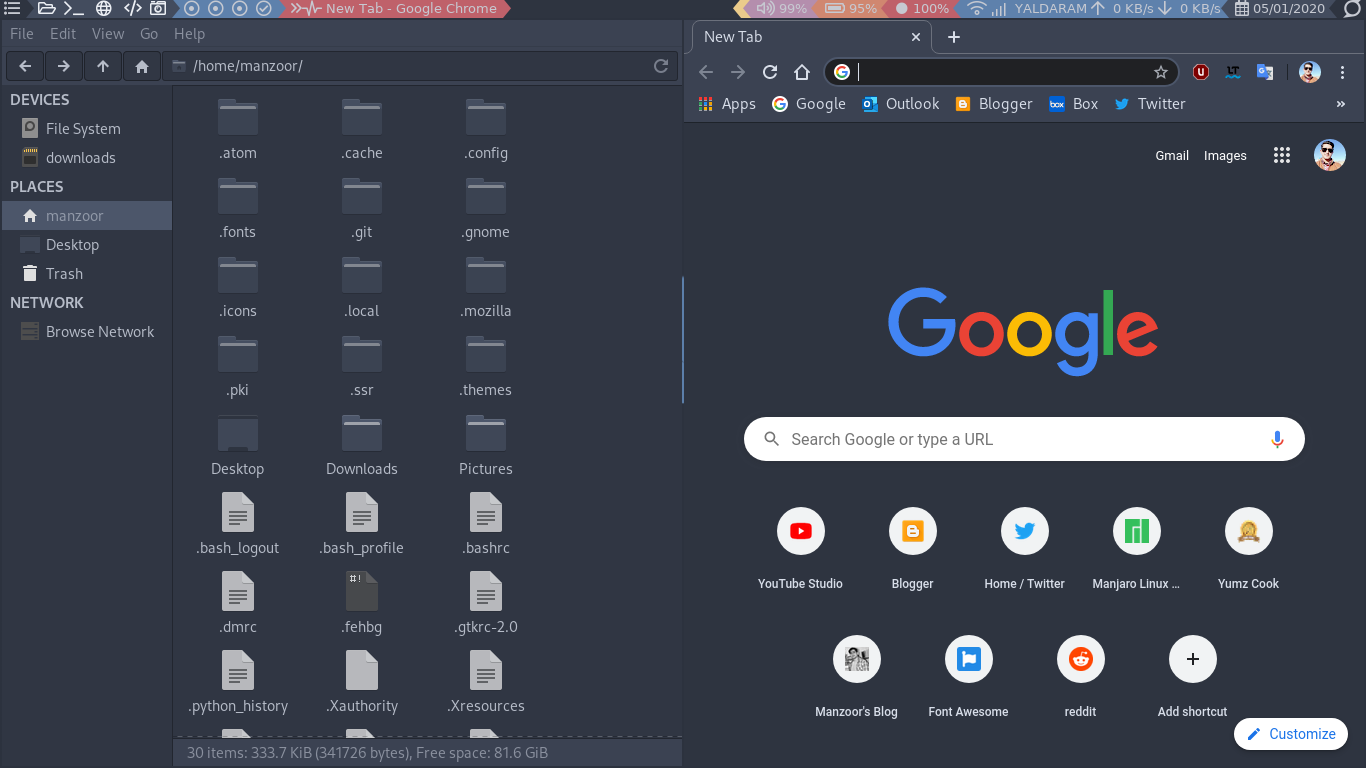Click the camera screenshot icon in panel
Viewport: 1366px width, 768px height.
pos(158,8)
